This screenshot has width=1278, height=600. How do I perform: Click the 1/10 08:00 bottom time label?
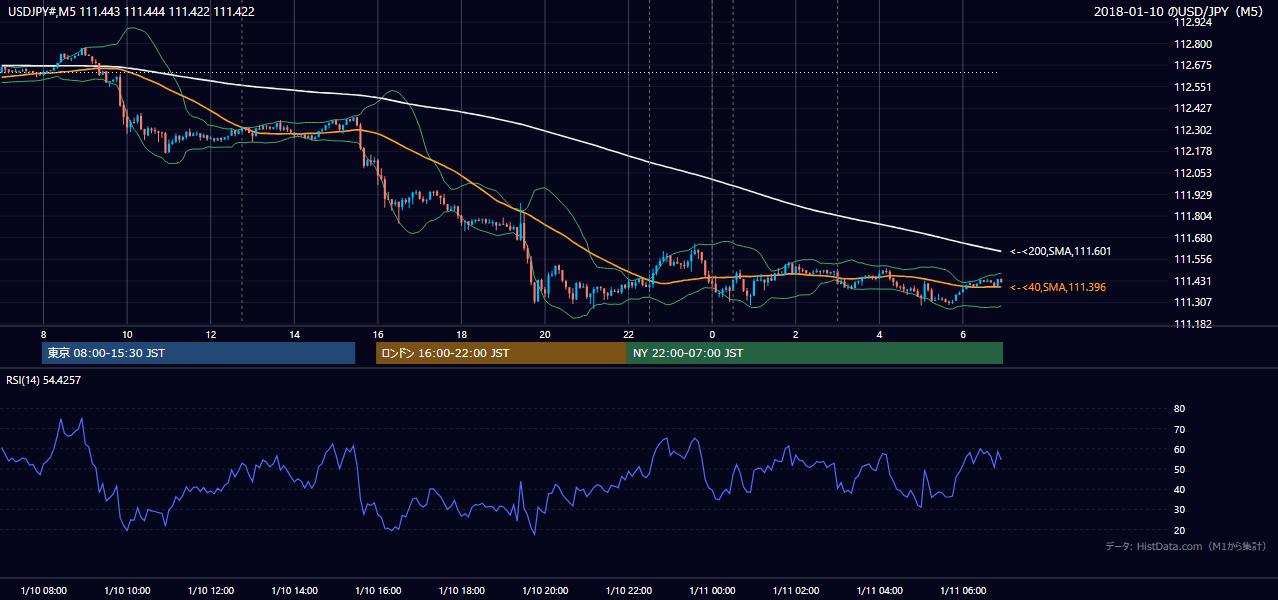(43, 591)
